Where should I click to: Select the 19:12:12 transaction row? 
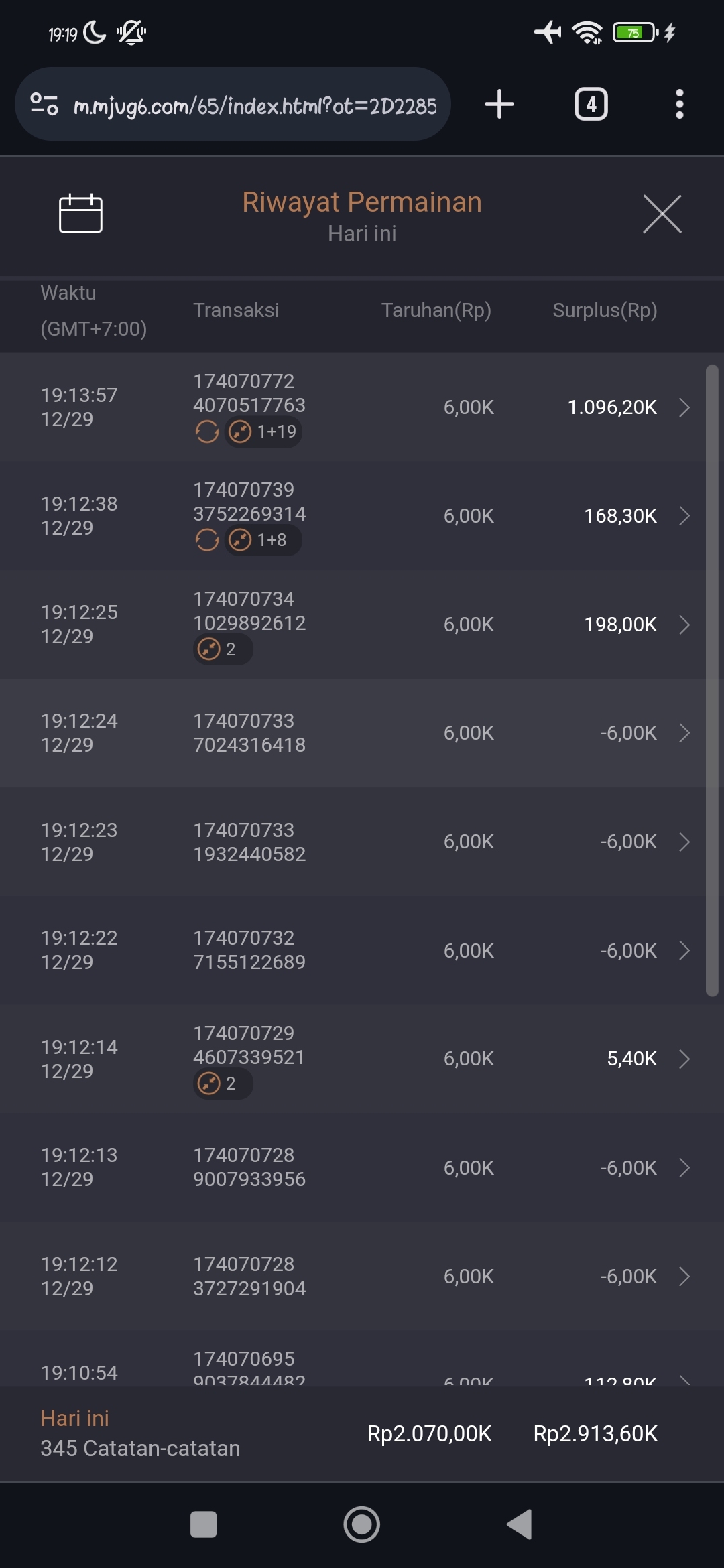[x=362, y=1276]
